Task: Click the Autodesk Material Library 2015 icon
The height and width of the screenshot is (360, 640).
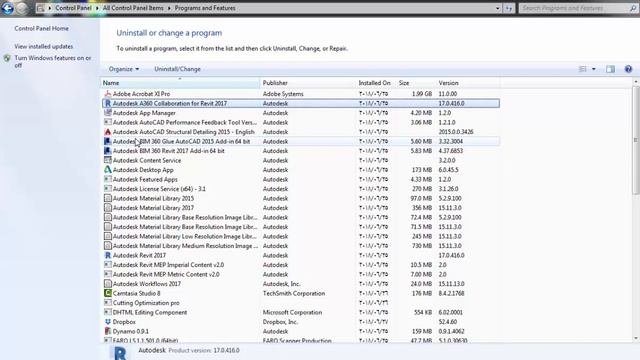Action: click(x=108, y=198)
